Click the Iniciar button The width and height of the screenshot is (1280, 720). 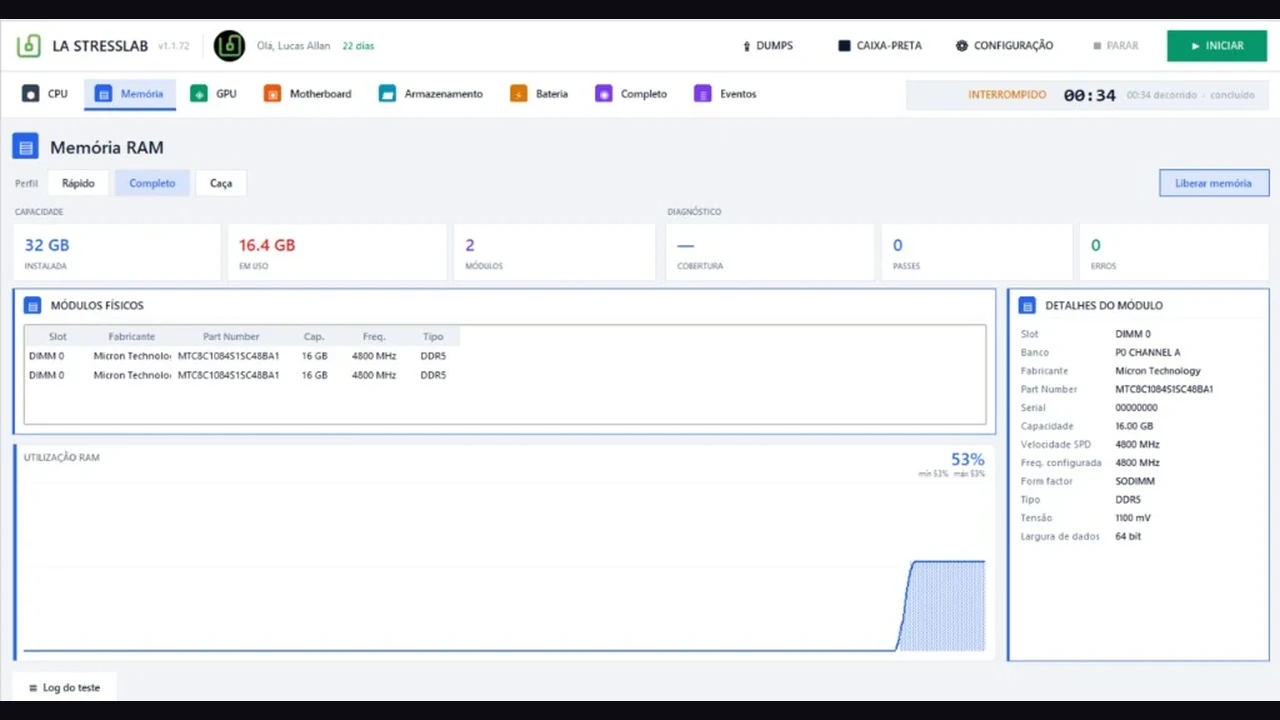pyautogui.click(x=1217, y=46)
